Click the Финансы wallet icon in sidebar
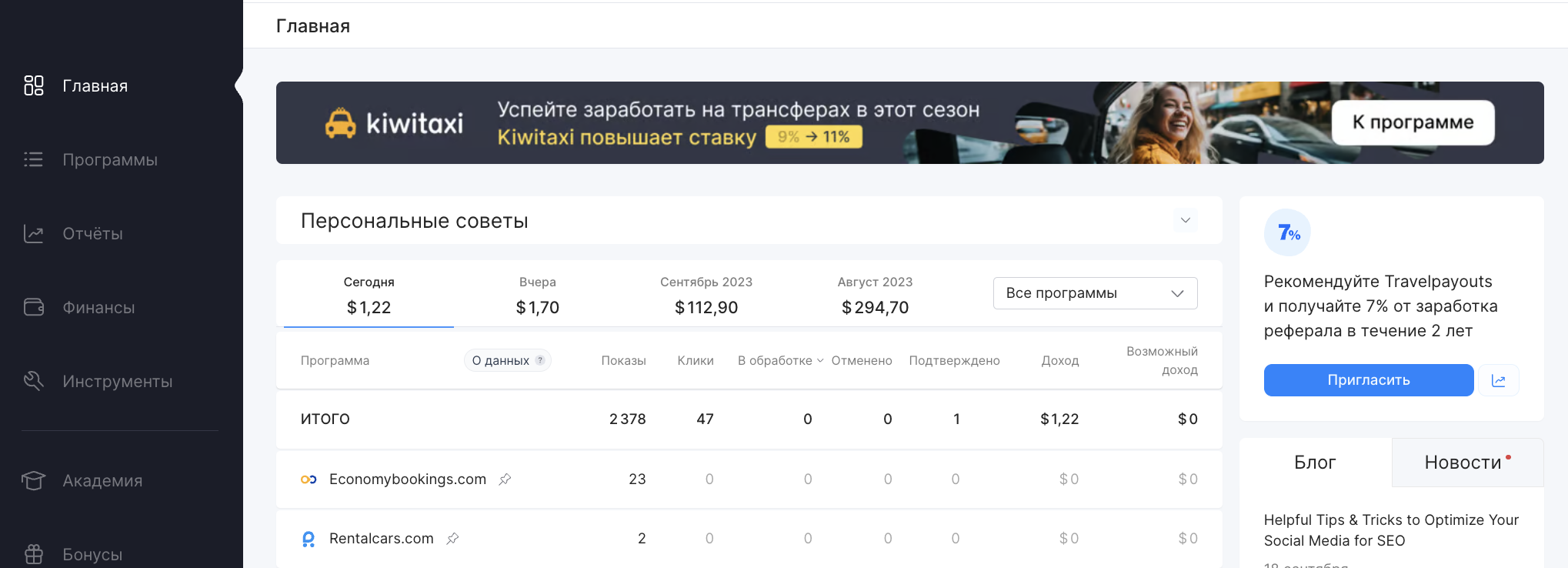Screen dimensions: 1568x568 point(34,307)
